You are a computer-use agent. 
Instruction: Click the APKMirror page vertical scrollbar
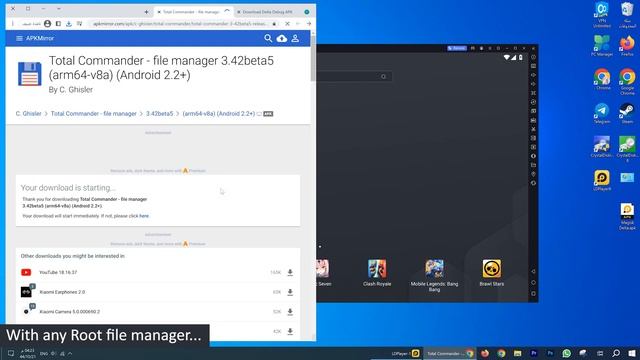pos(313,57)
